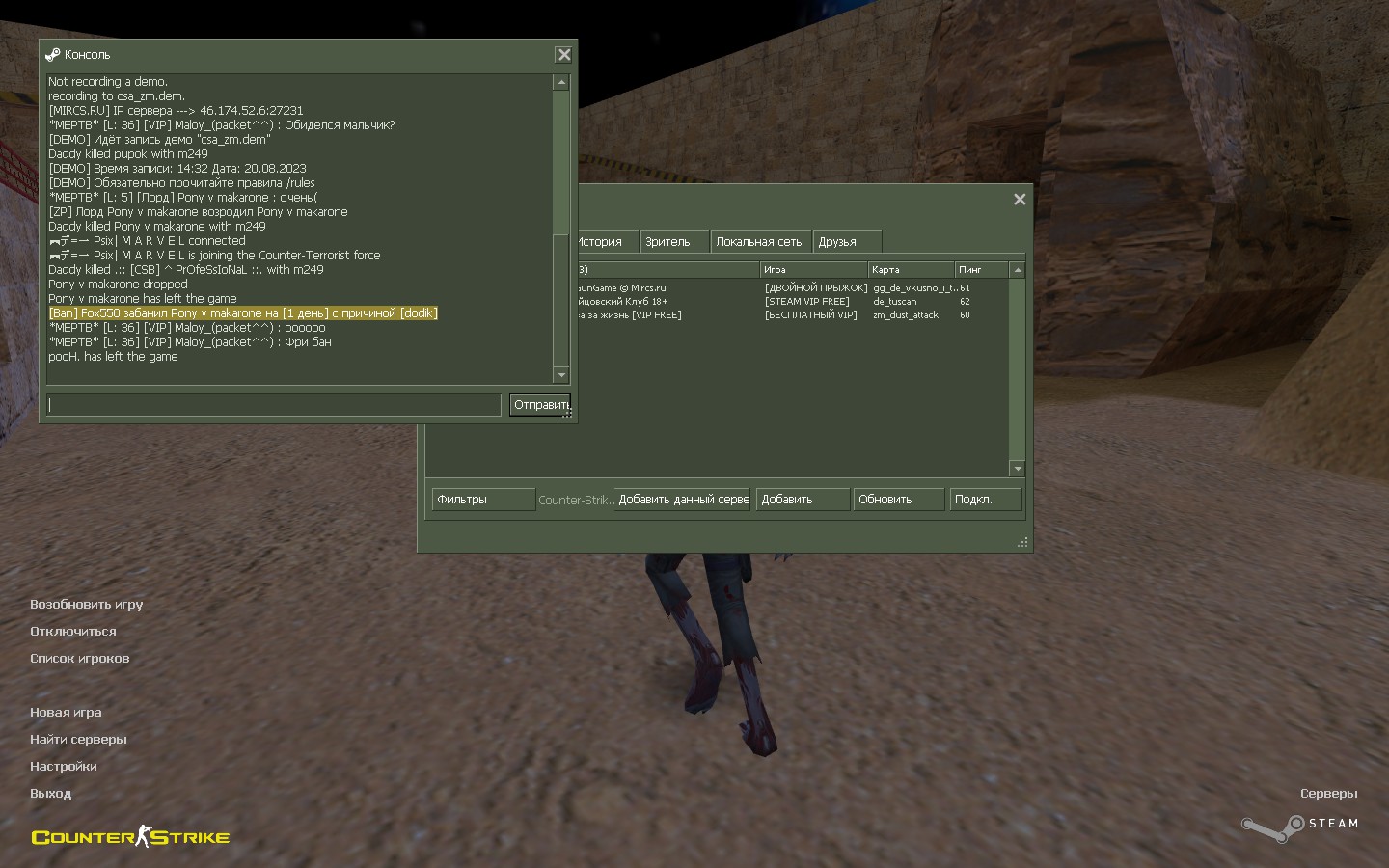Click Выход to exit the game
Screen dimensions: 1389x868
[51, 794]
